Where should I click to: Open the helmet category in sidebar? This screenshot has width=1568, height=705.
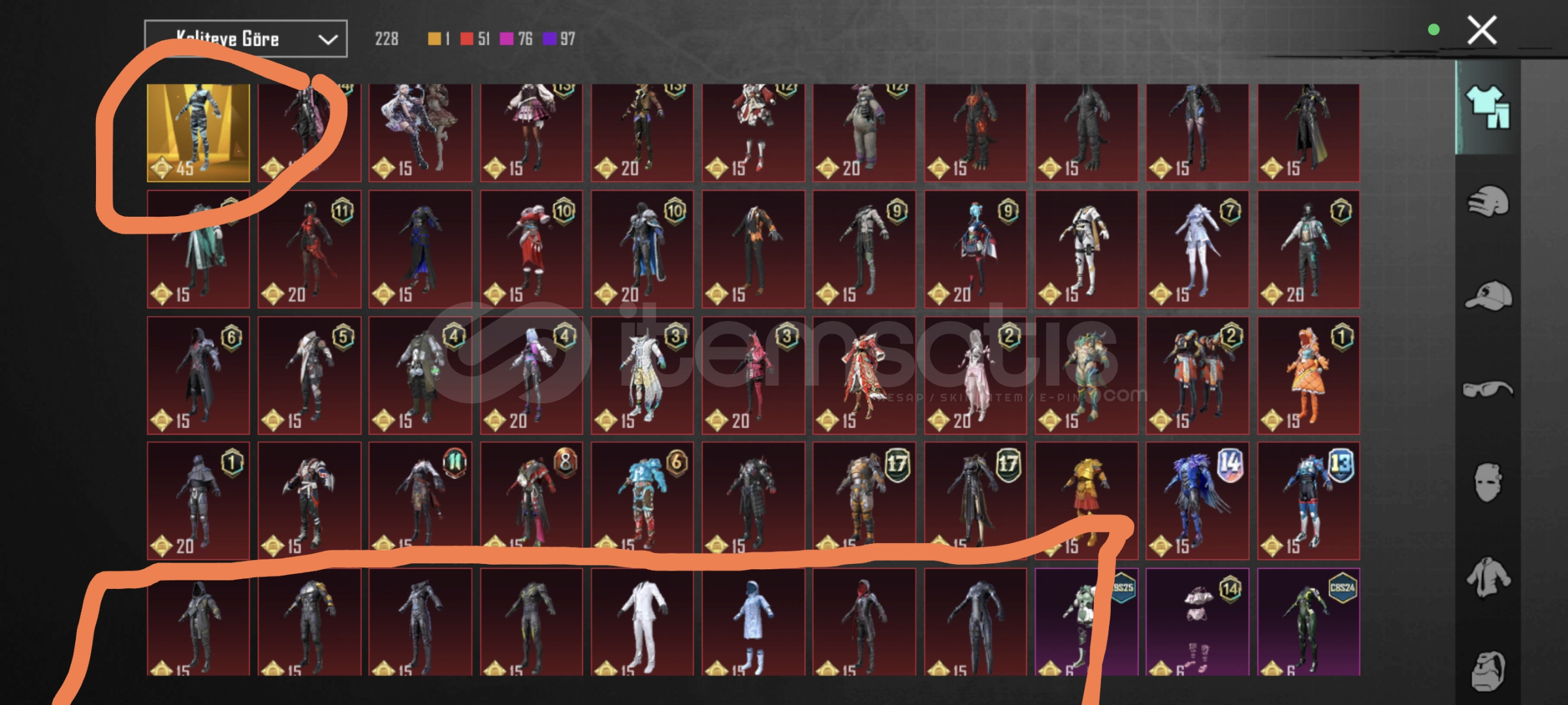tap(1488, 201)
